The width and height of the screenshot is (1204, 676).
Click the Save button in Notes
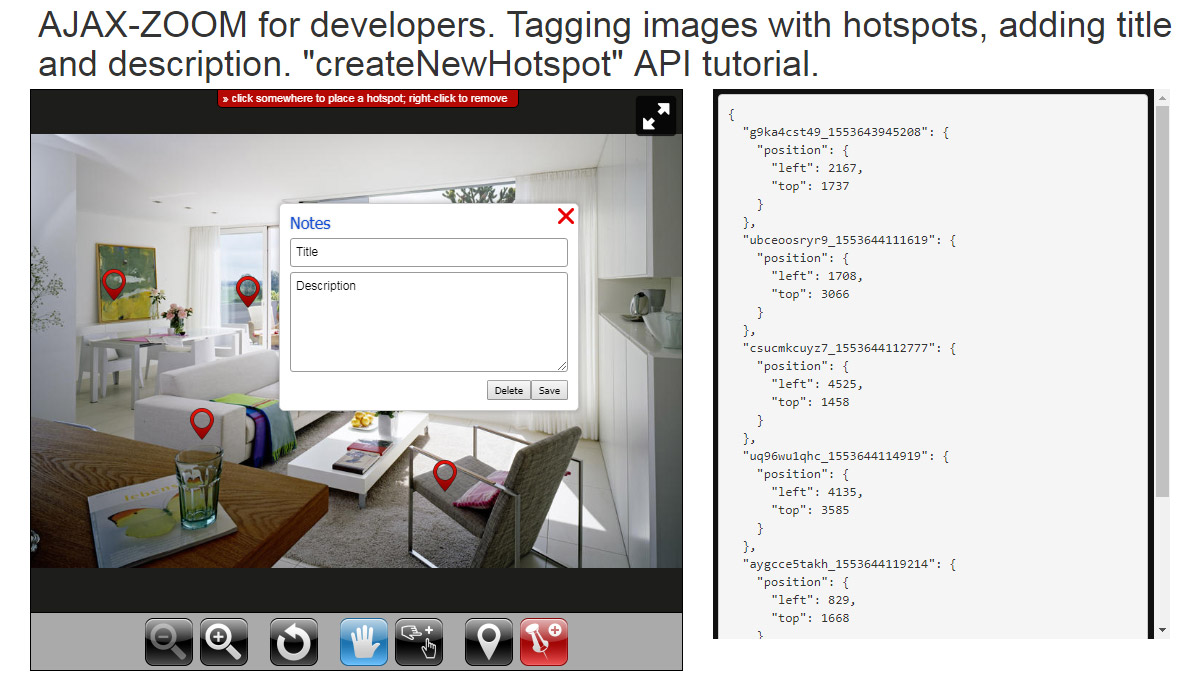[x=549, y=390]
